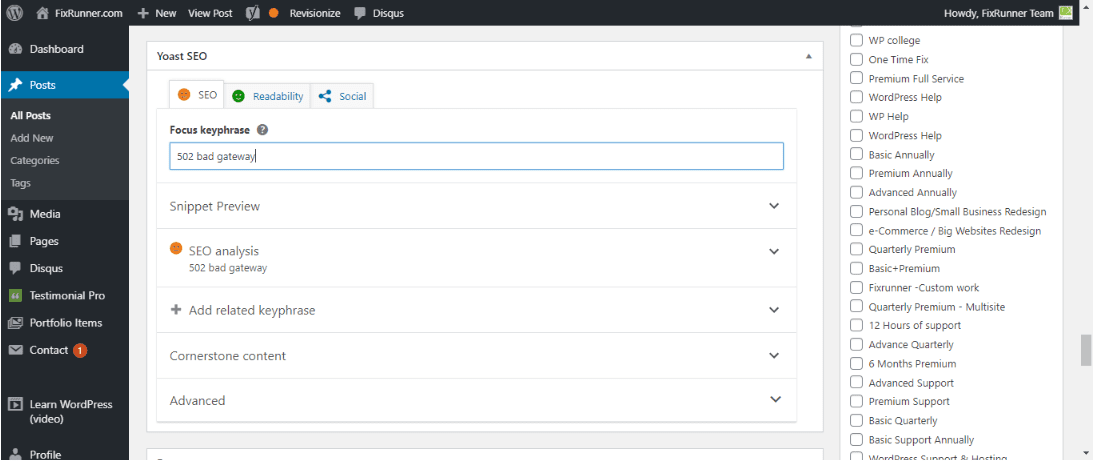Click the page vertical scrollbar thumb

[1086, 350]
